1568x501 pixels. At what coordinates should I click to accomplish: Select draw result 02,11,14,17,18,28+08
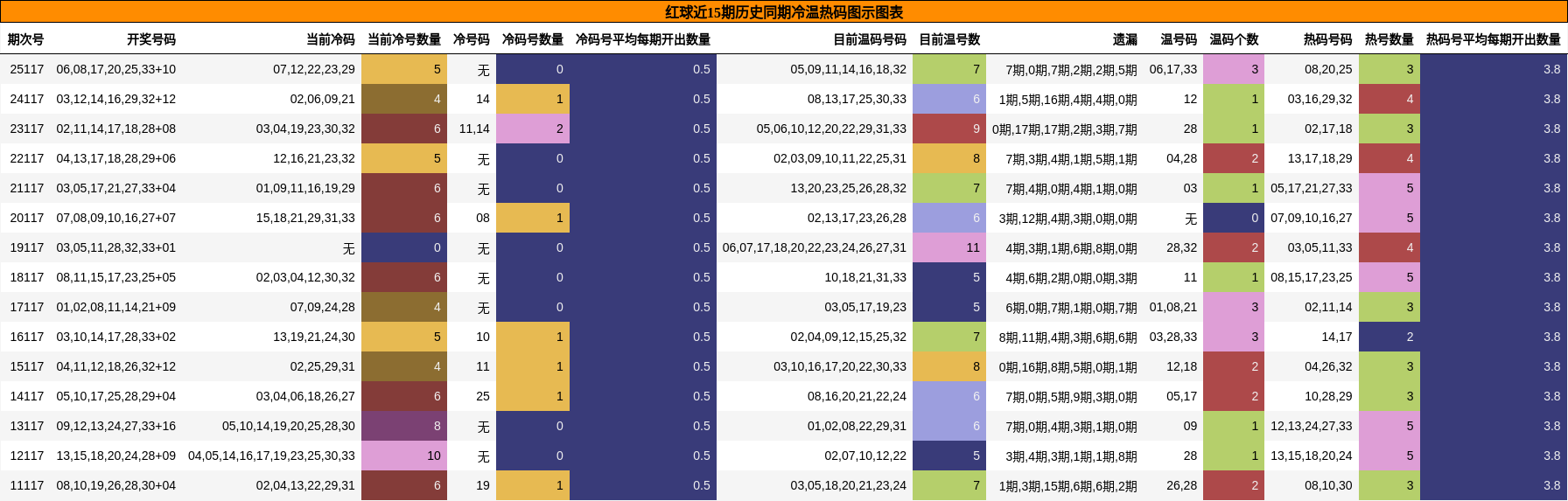click(116, 129)
